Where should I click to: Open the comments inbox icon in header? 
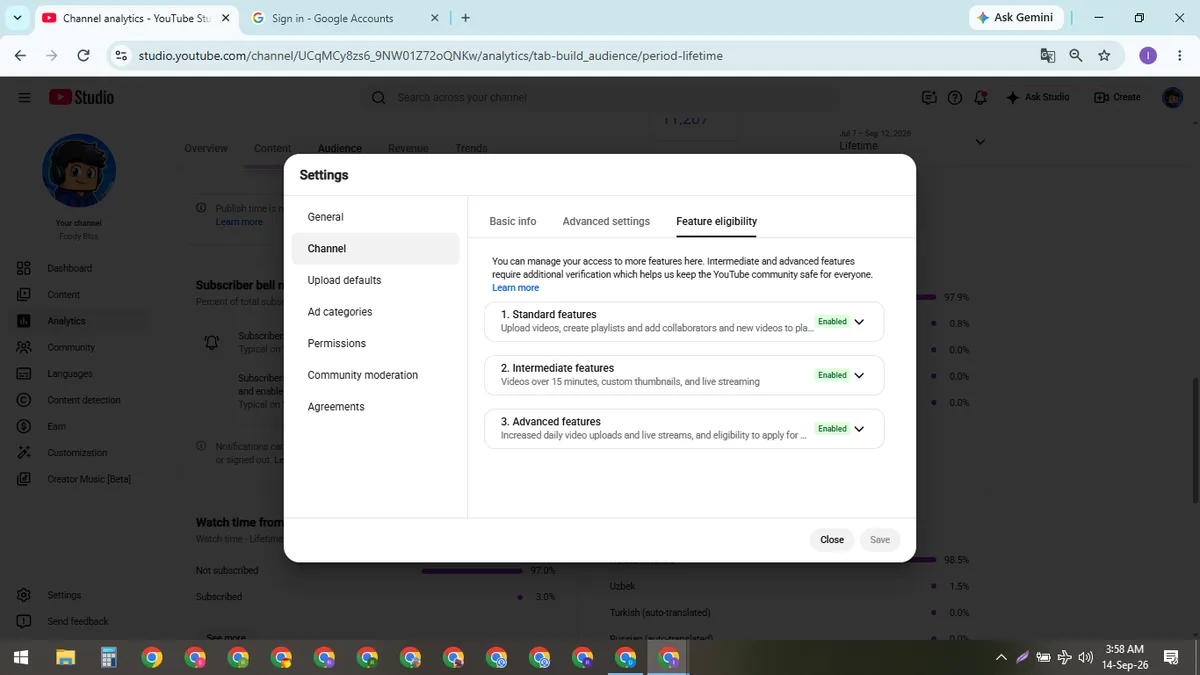929,97
